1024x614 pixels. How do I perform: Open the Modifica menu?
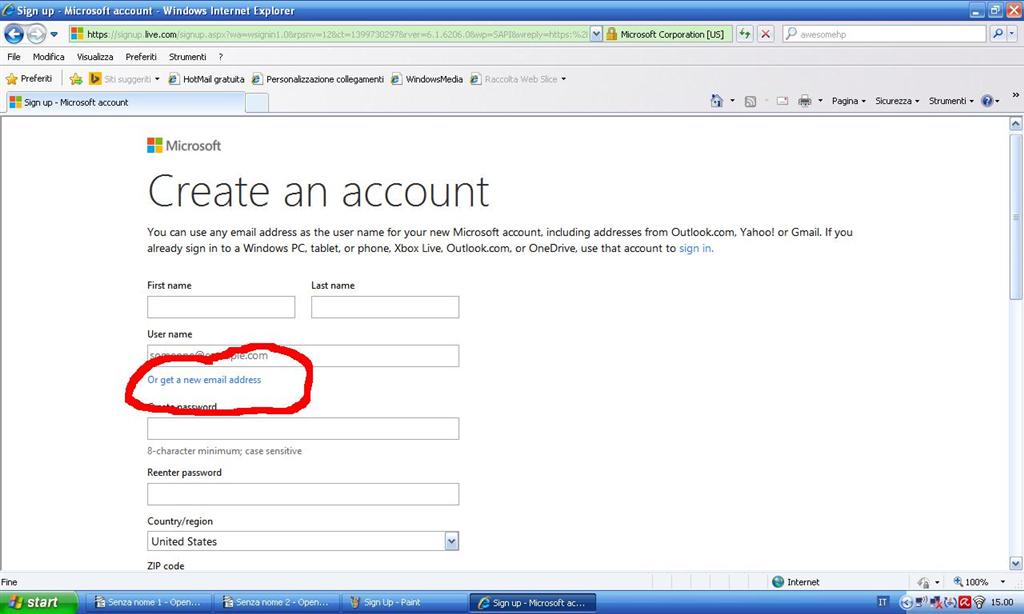[48, 57]
